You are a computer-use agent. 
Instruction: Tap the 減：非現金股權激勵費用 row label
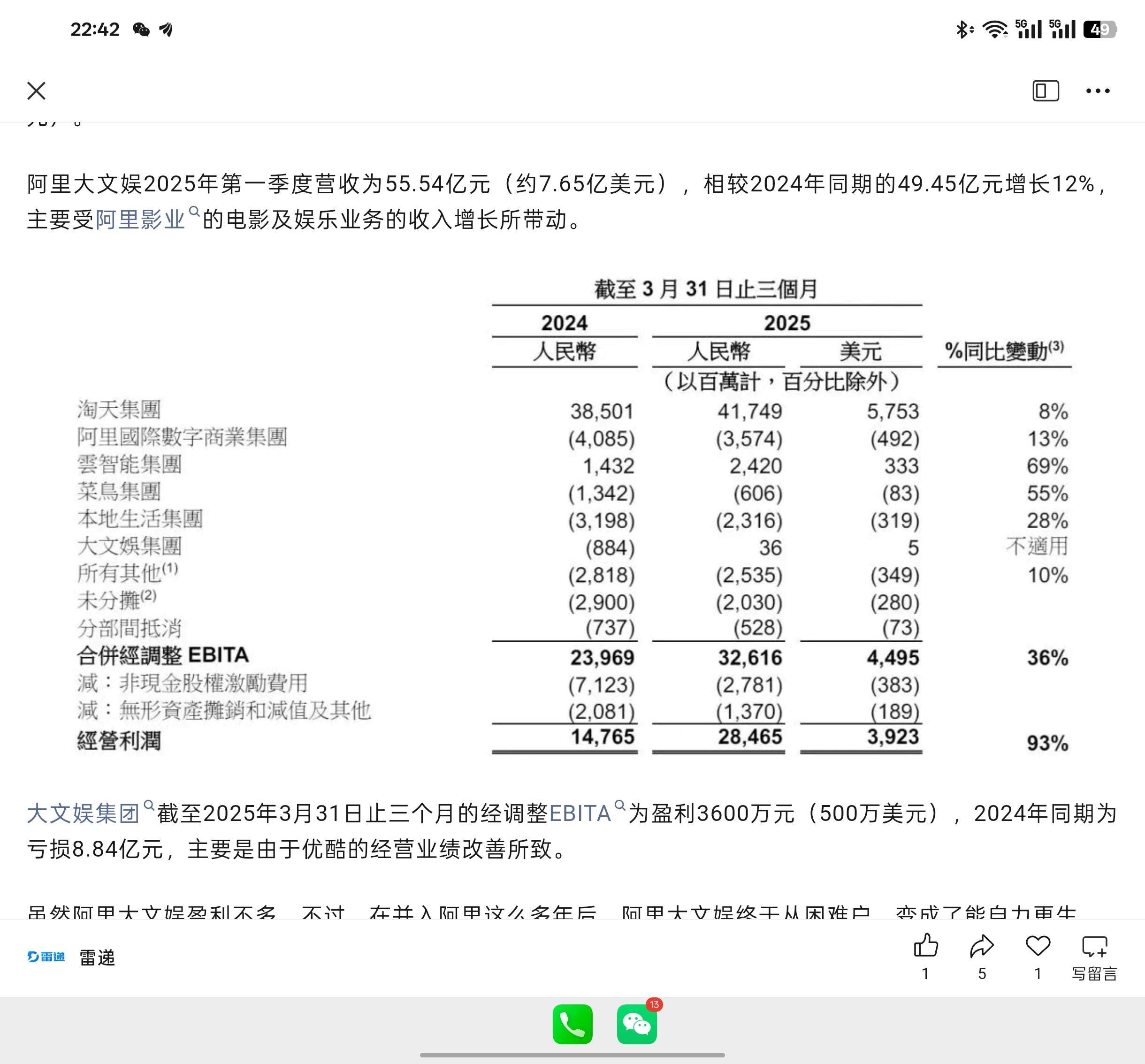[192, 683]
